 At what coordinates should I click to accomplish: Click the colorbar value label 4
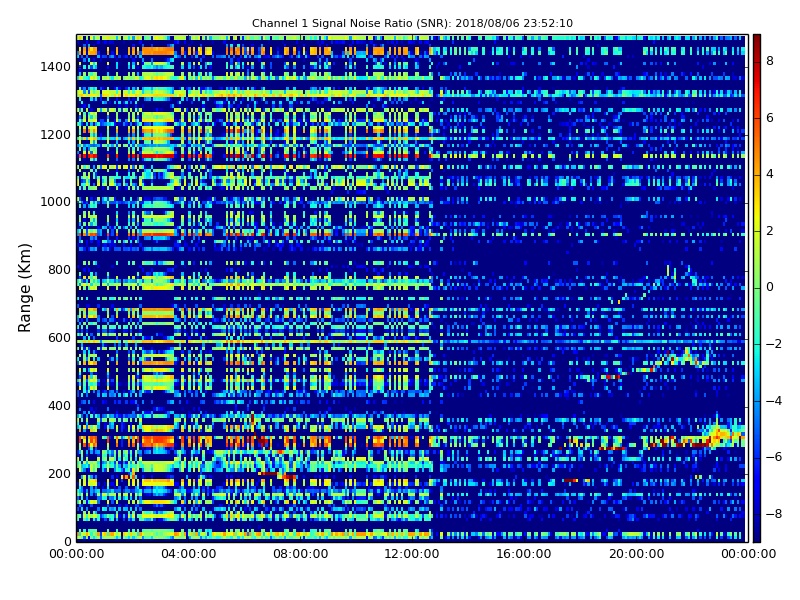click(x=770, y=174)
